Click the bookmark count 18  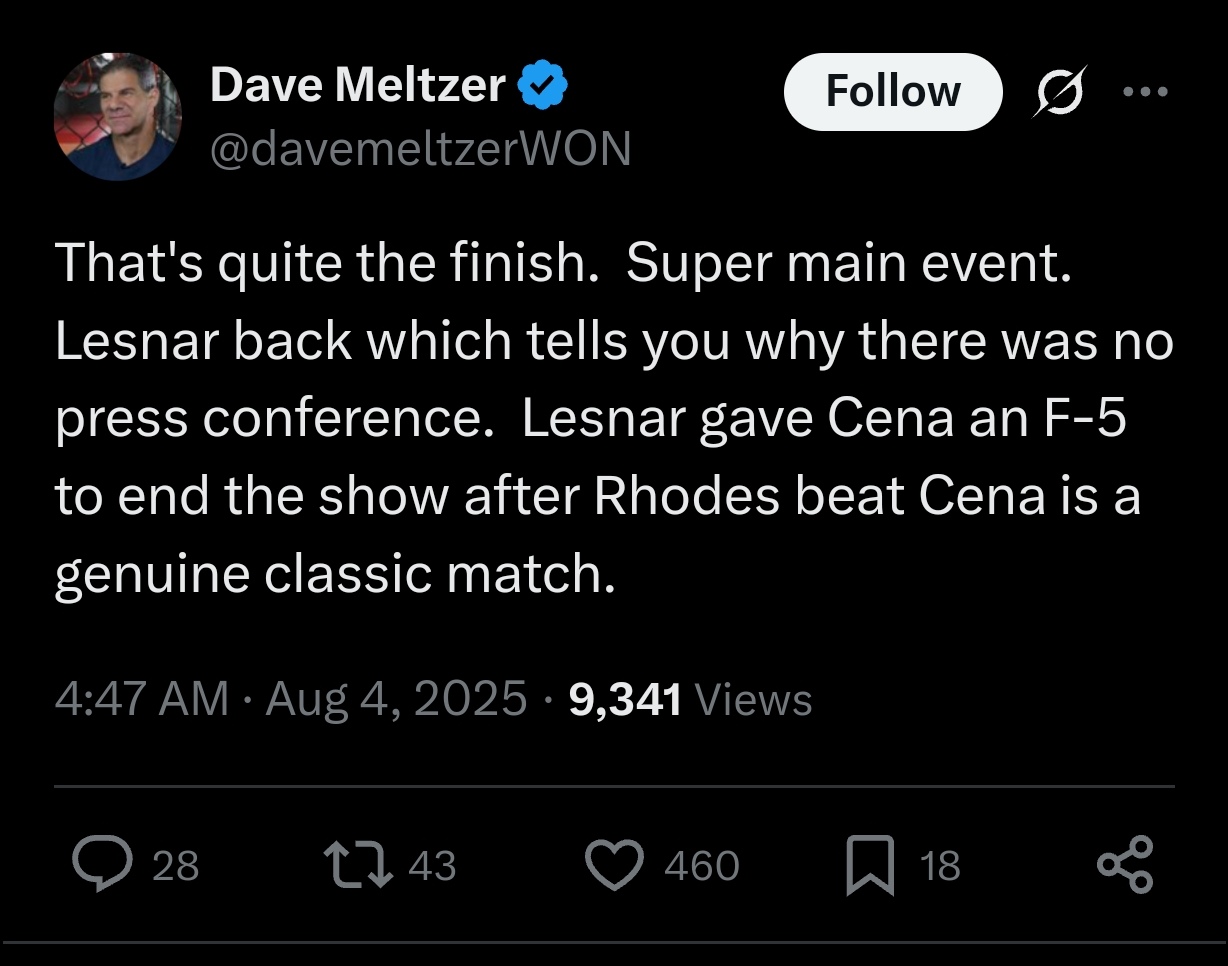[940, 865]
